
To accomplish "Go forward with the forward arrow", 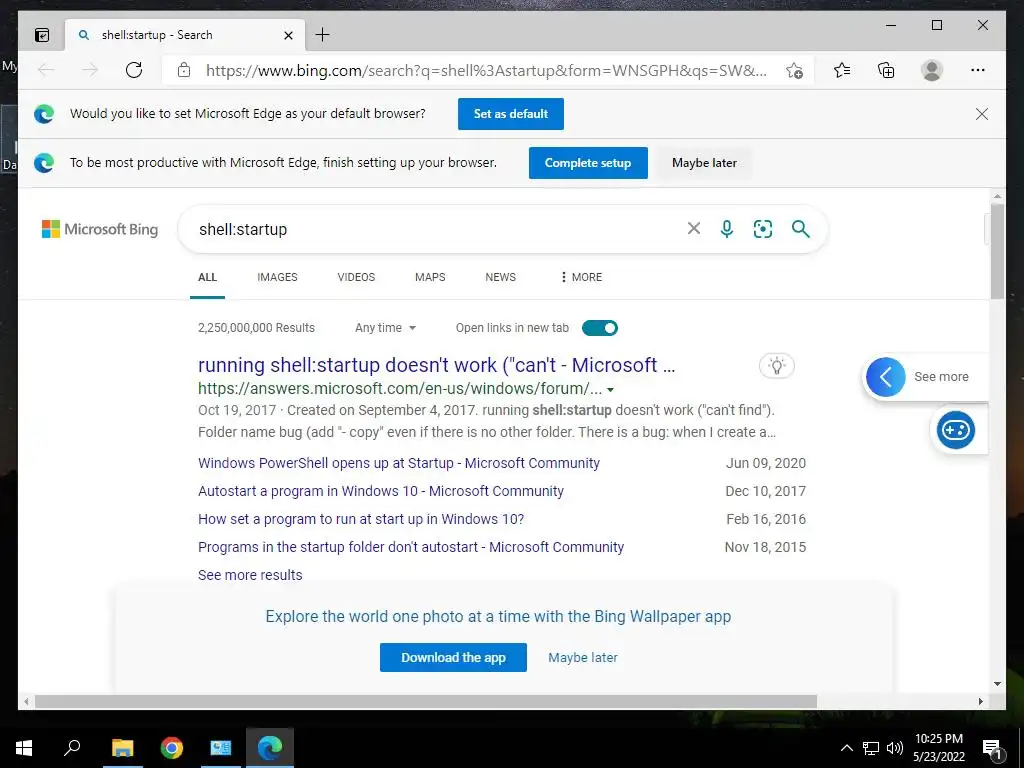I will [90, 70].
